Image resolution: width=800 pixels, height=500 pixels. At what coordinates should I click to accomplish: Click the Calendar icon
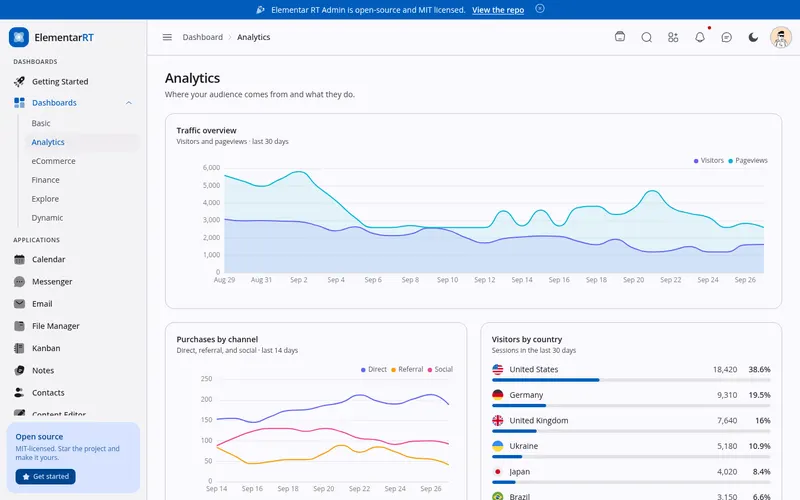tap(19, 259)
